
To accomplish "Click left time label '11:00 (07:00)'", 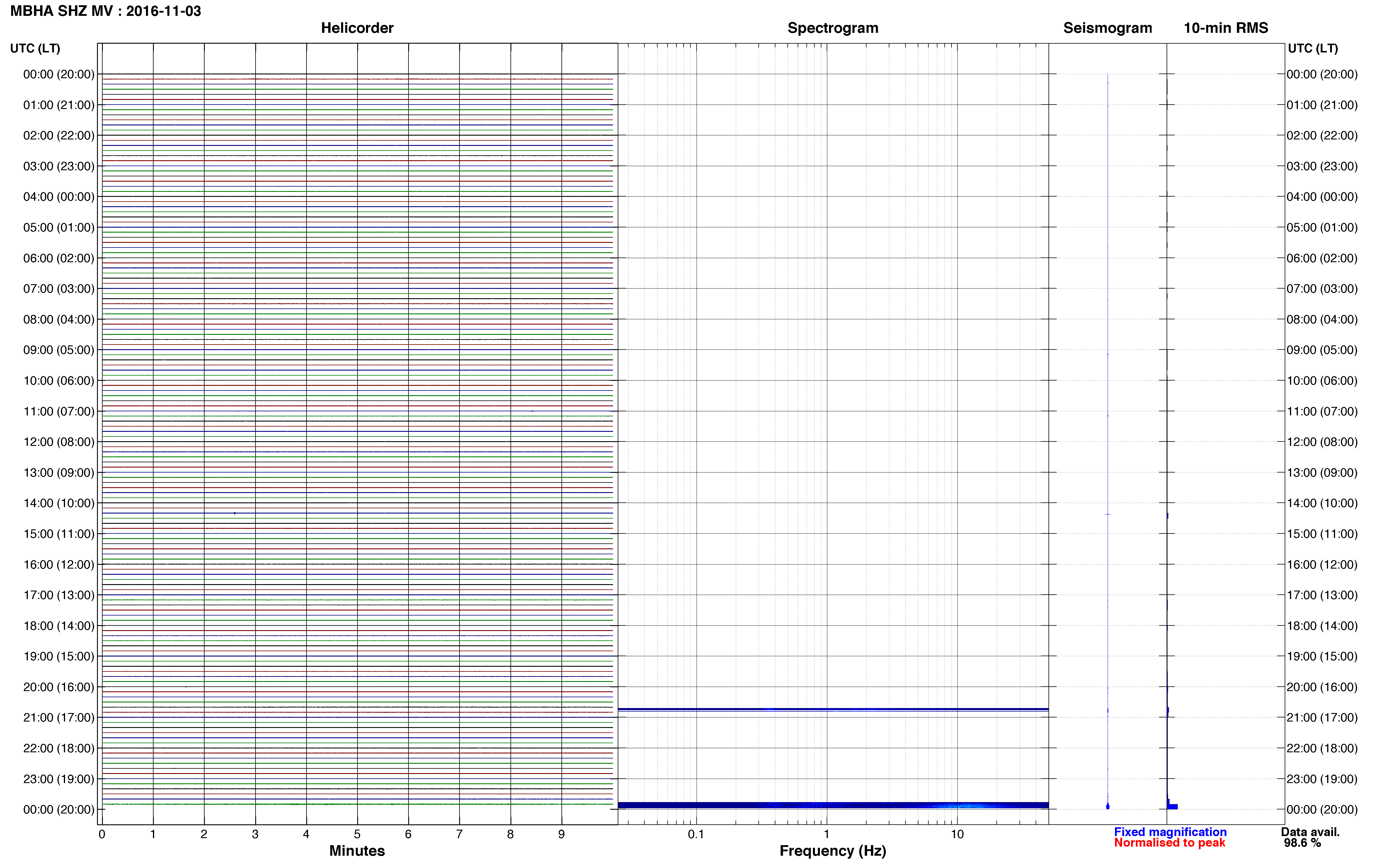I will click(59, 412).
